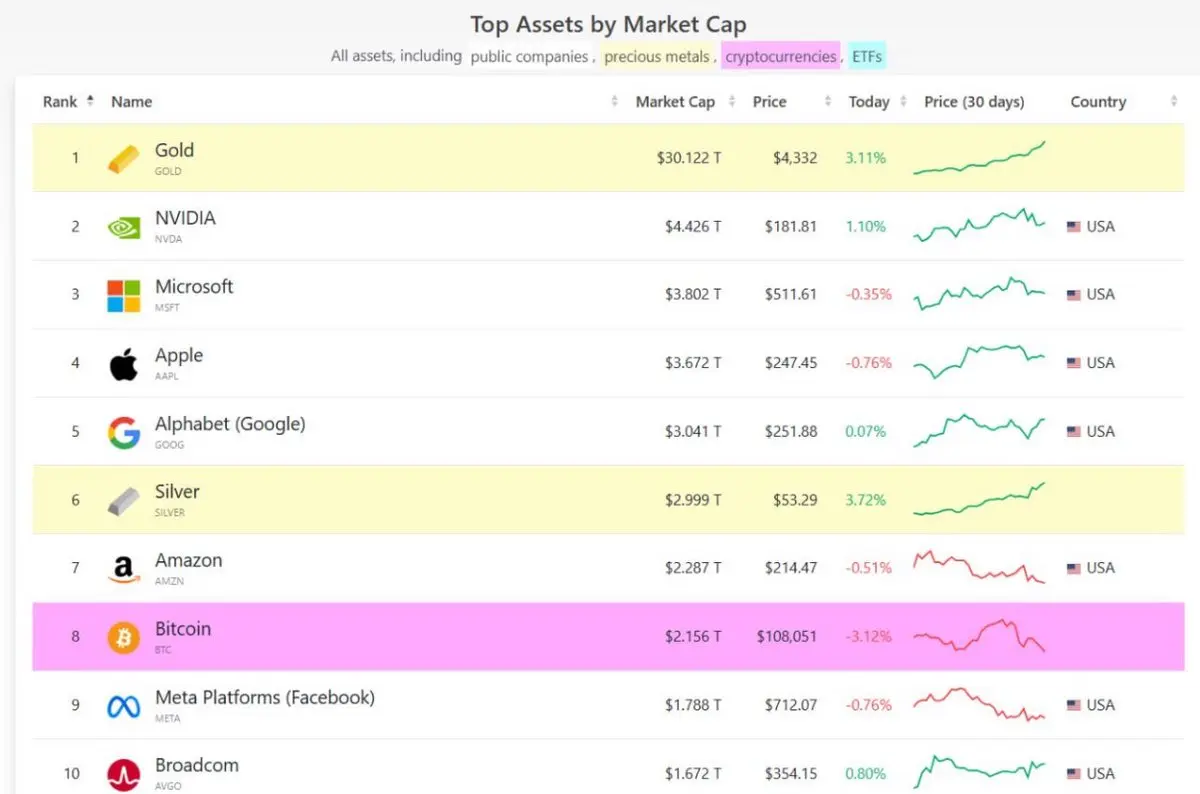This screenshot has width=1200, height=794.
Task: Click the Silver bar icon
Action: coord(124,500)
